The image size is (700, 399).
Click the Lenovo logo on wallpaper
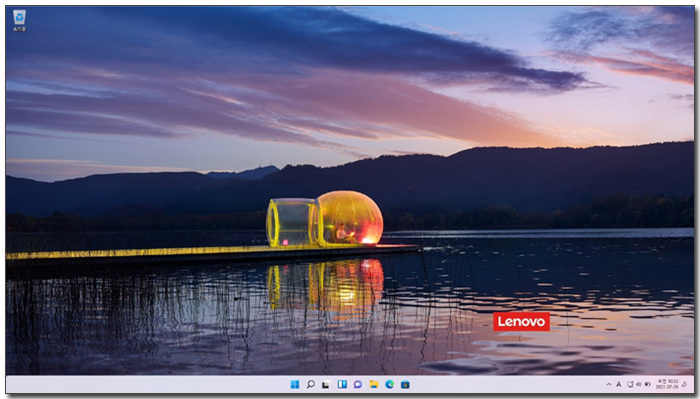(x=521, y=321)
